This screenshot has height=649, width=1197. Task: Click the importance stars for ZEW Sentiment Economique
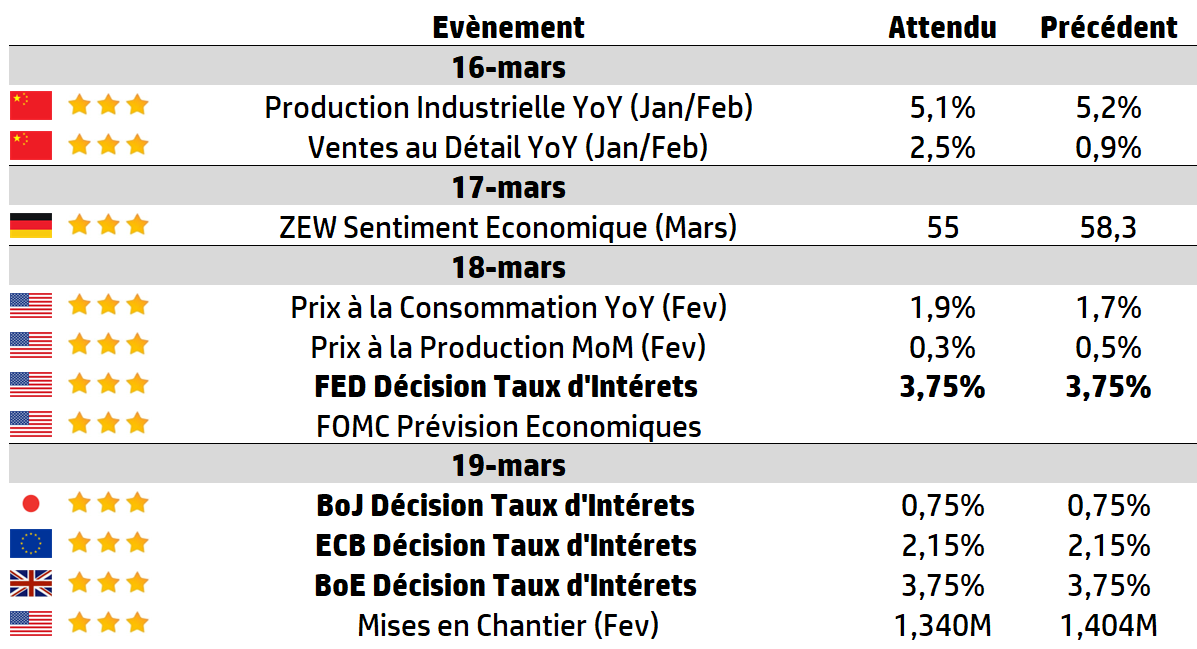pos(108,225)
